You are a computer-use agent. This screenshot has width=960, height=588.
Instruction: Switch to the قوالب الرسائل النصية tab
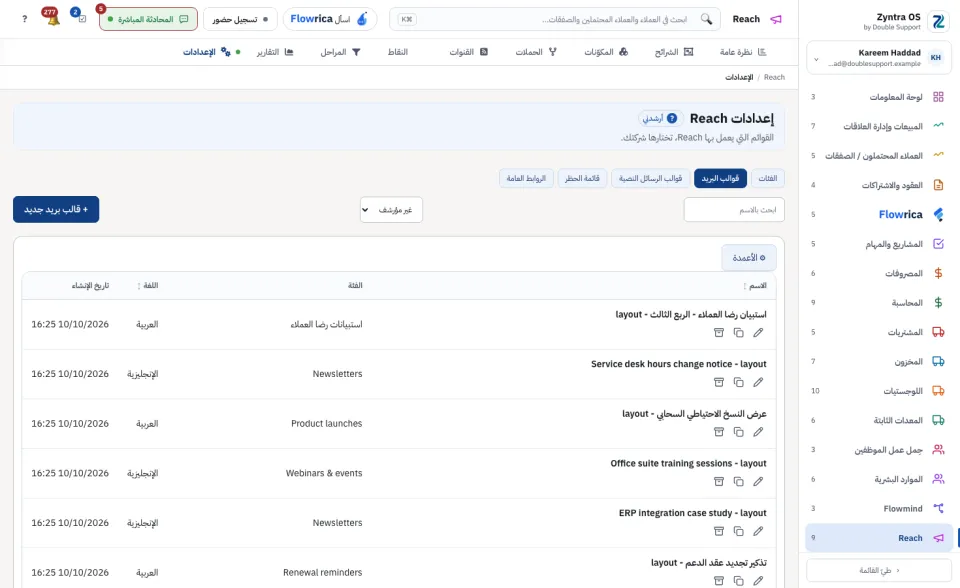point(650,178)
